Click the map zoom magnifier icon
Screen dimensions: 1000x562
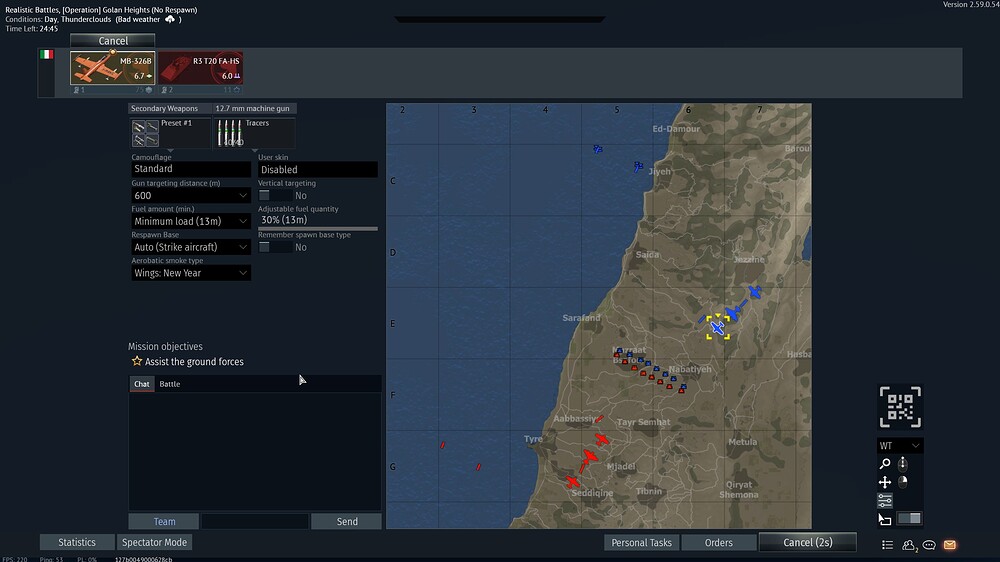[x=885, y=464]
